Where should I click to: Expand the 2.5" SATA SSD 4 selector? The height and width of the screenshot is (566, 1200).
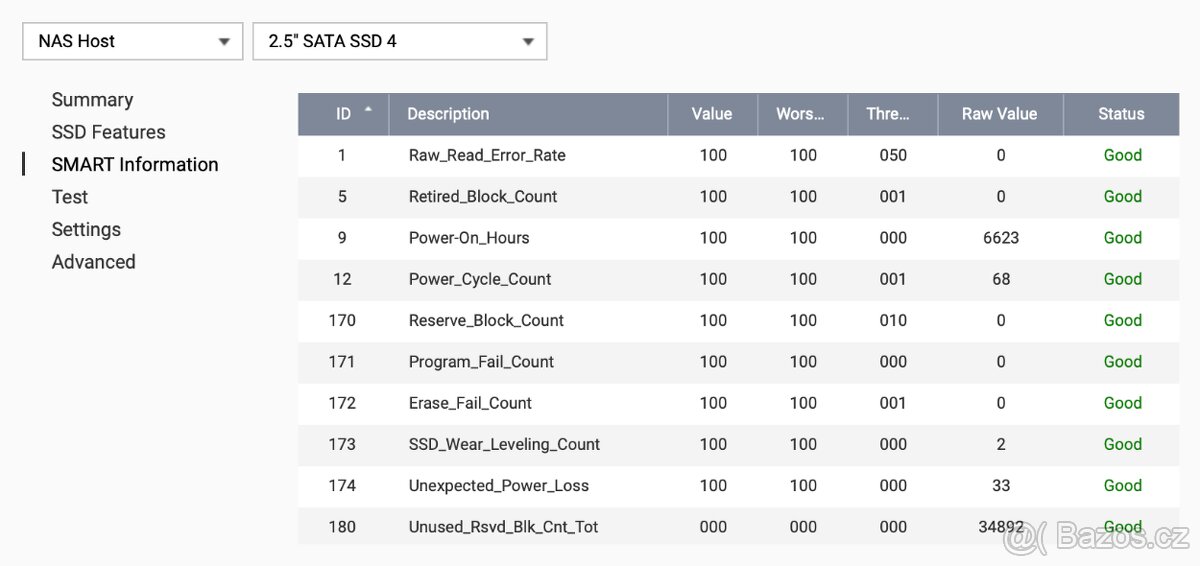[x=399, y=41]
